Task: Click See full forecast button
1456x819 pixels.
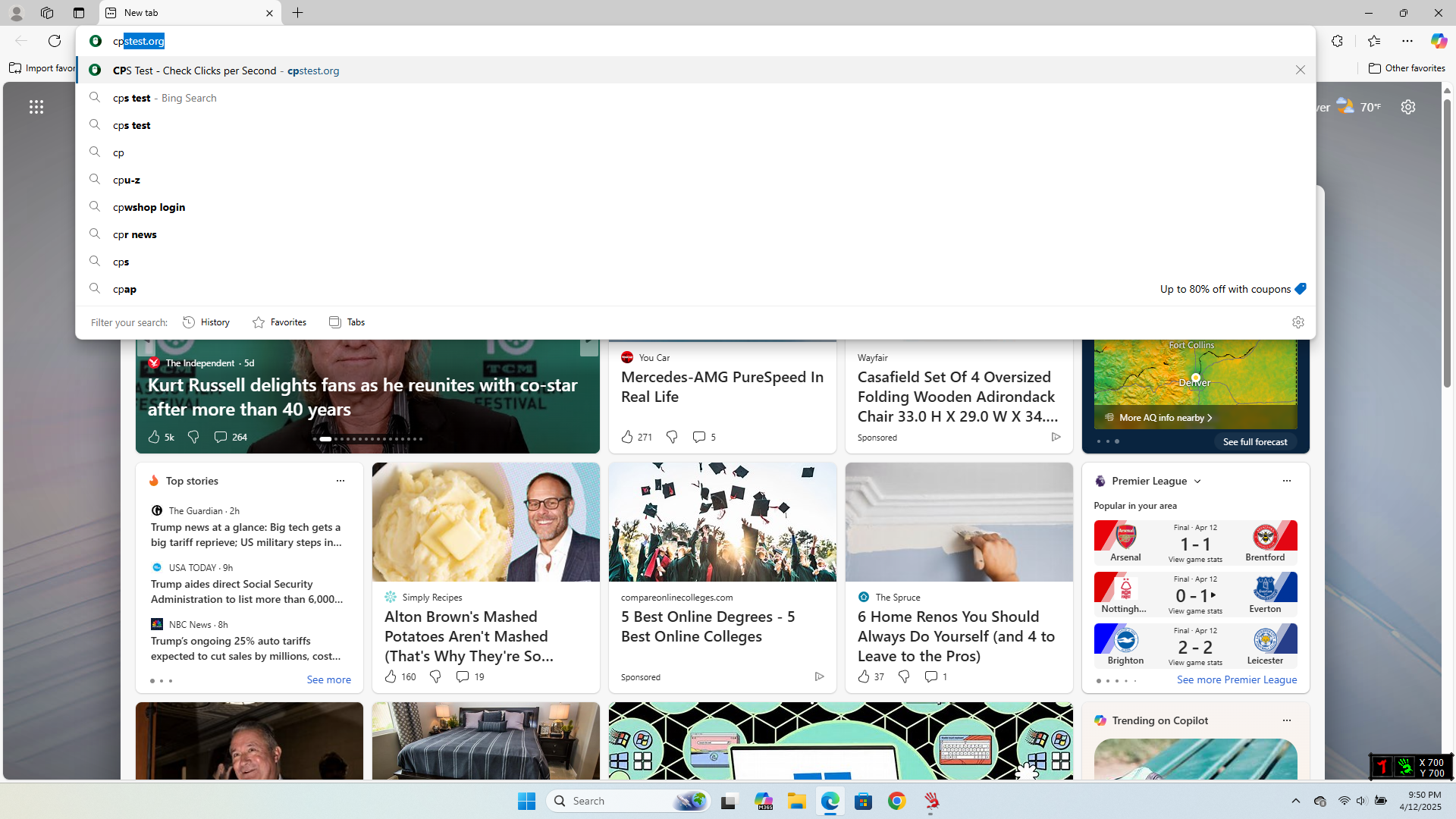Action: (1255, 442)
